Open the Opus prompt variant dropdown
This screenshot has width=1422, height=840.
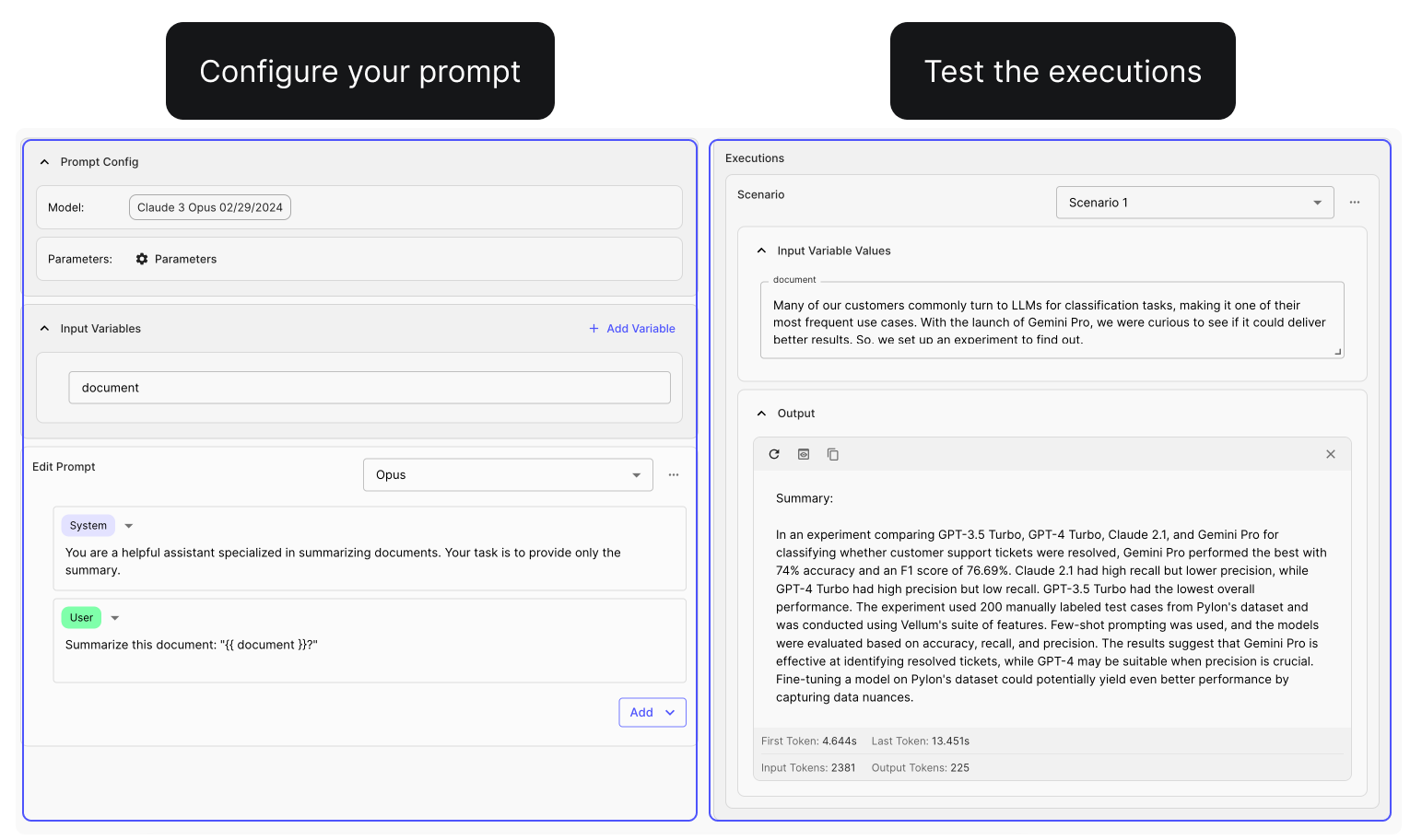click(508, 474)
